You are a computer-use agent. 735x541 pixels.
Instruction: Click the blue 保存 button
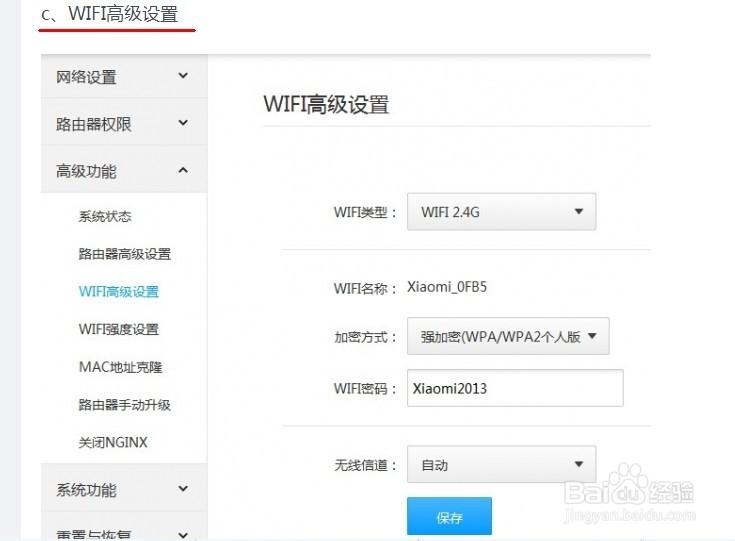point(449,517)
